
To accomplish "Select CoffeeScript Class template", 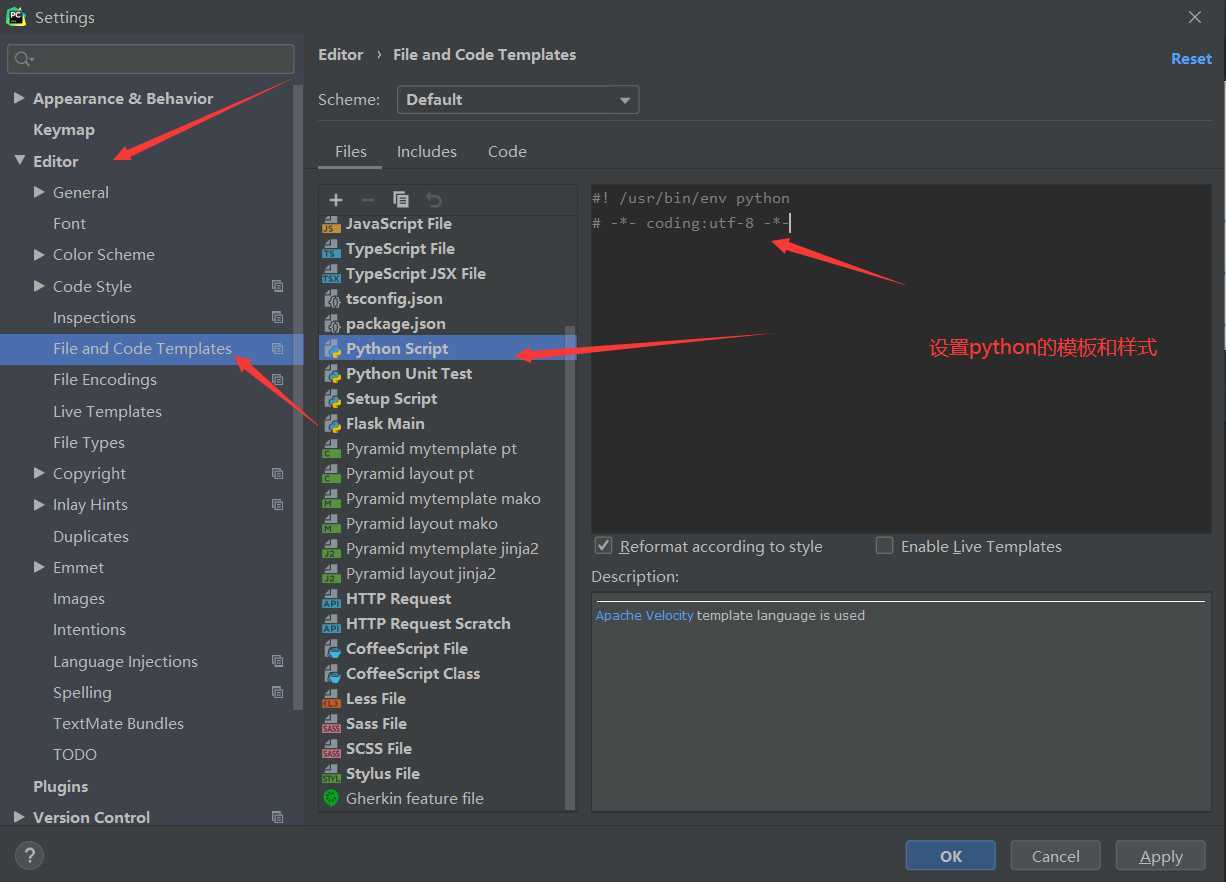I will click(x=413, y=673).
